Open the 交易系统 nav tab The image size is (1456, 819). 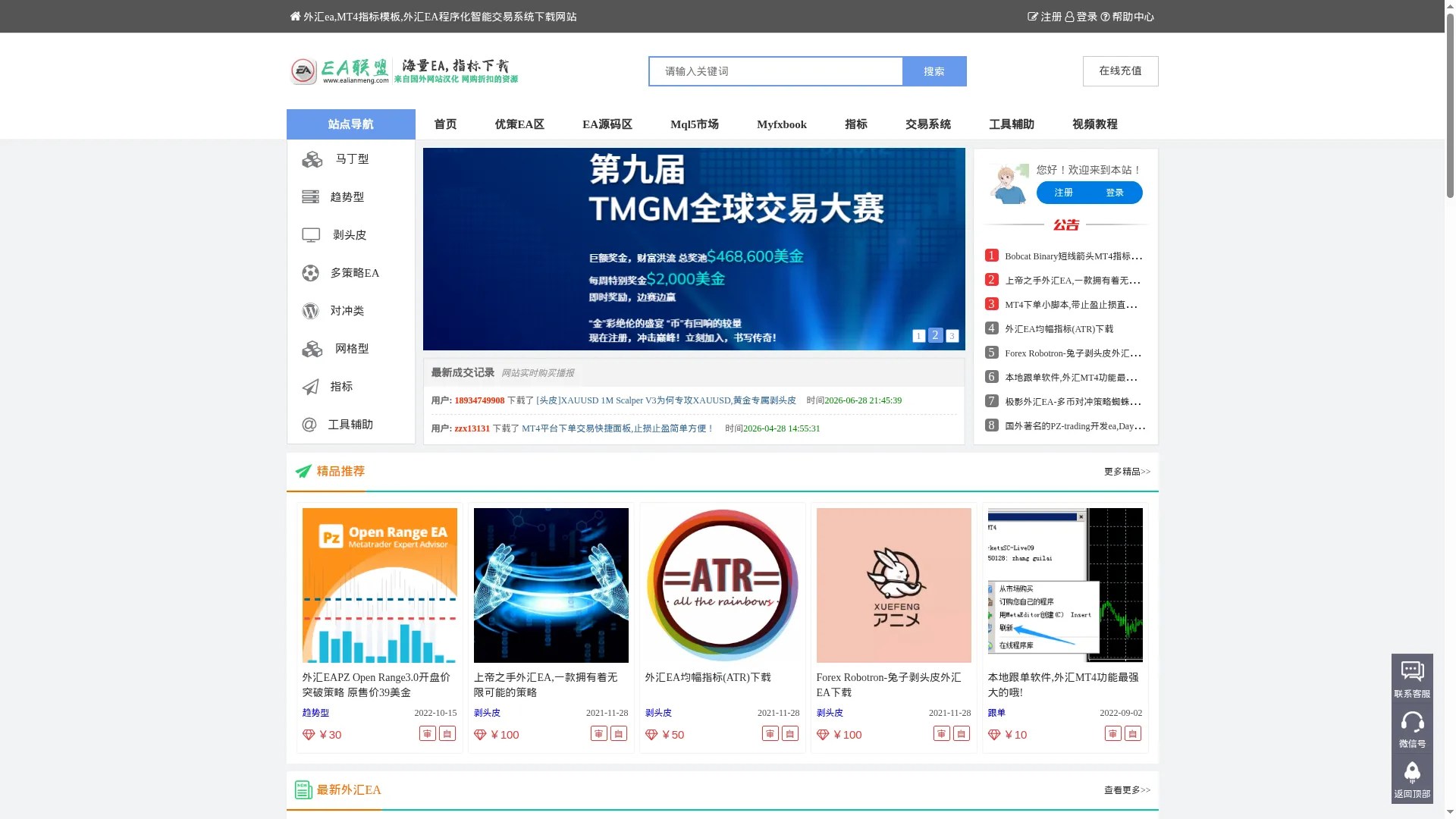928,124
